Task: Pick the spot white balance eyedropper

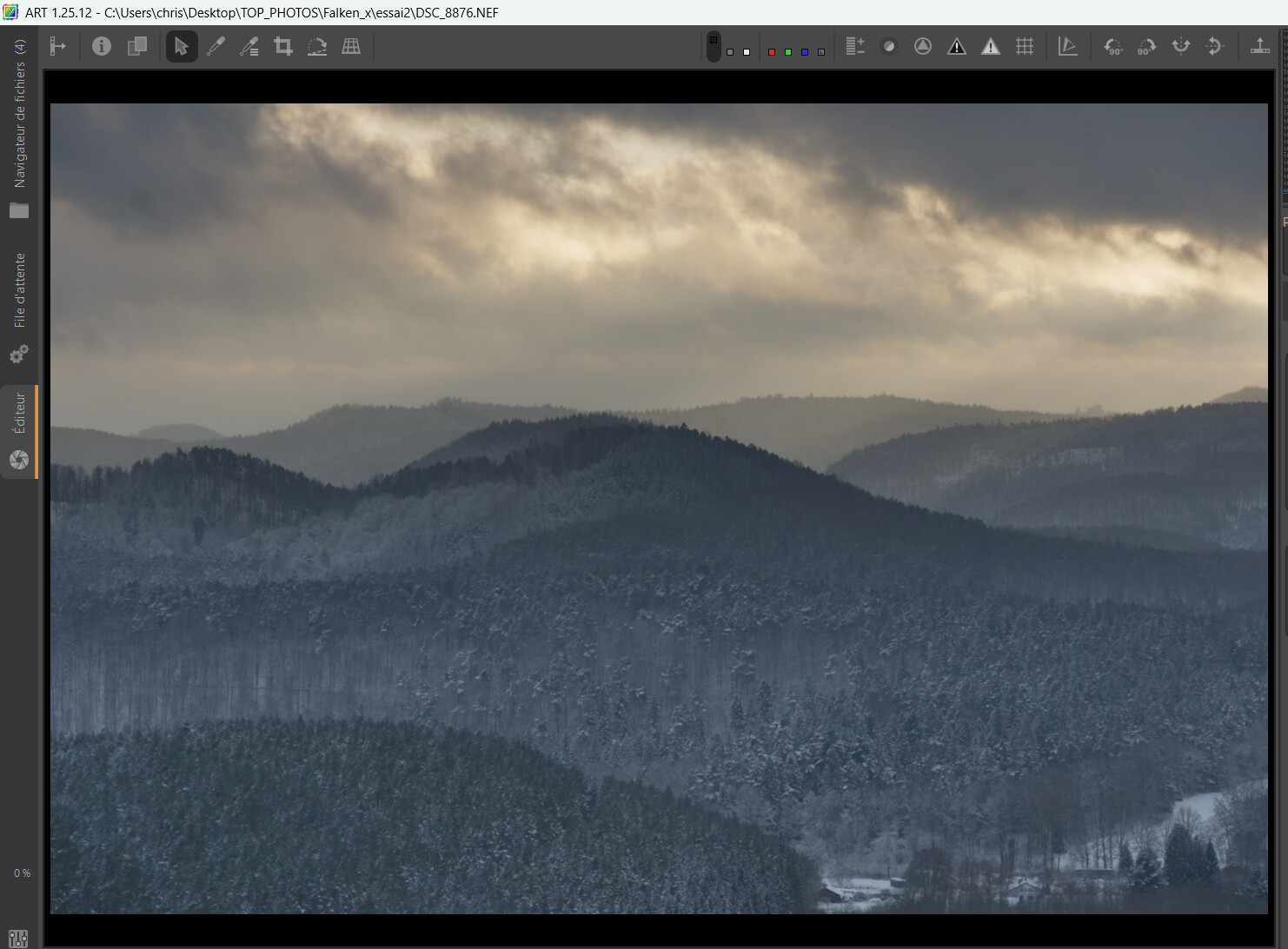Action: (x=216, y=47)
